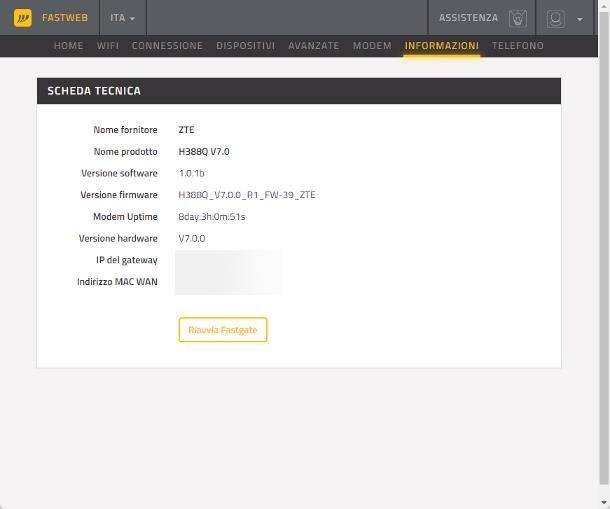Click the Versione hardware label

coord(118,239)
